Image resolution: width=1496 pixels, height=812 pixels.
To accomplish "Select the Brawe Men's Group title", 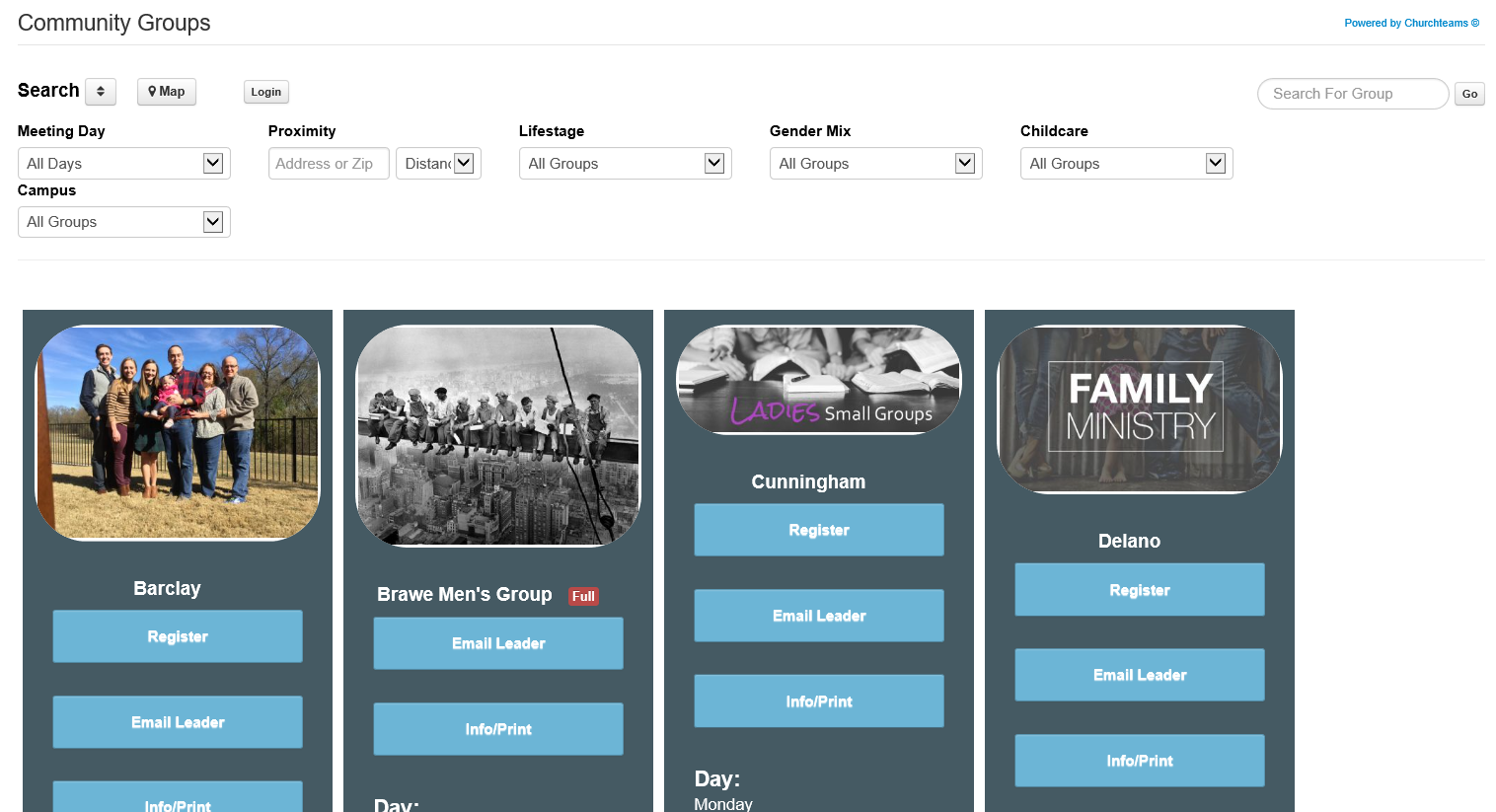I will coord(465,594).
